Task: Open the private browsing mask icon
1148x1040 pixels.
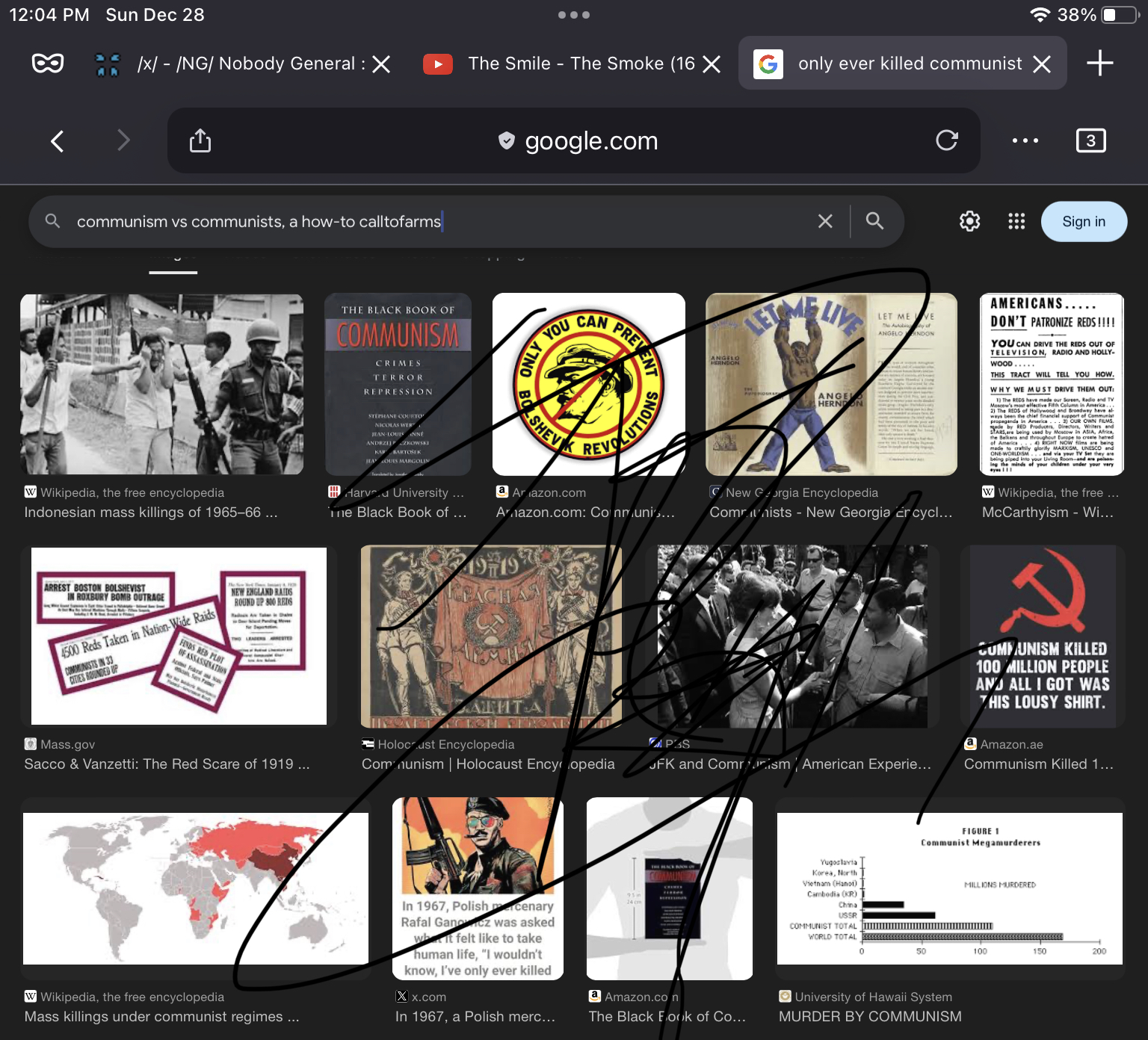Action: (x=48, y=64)
